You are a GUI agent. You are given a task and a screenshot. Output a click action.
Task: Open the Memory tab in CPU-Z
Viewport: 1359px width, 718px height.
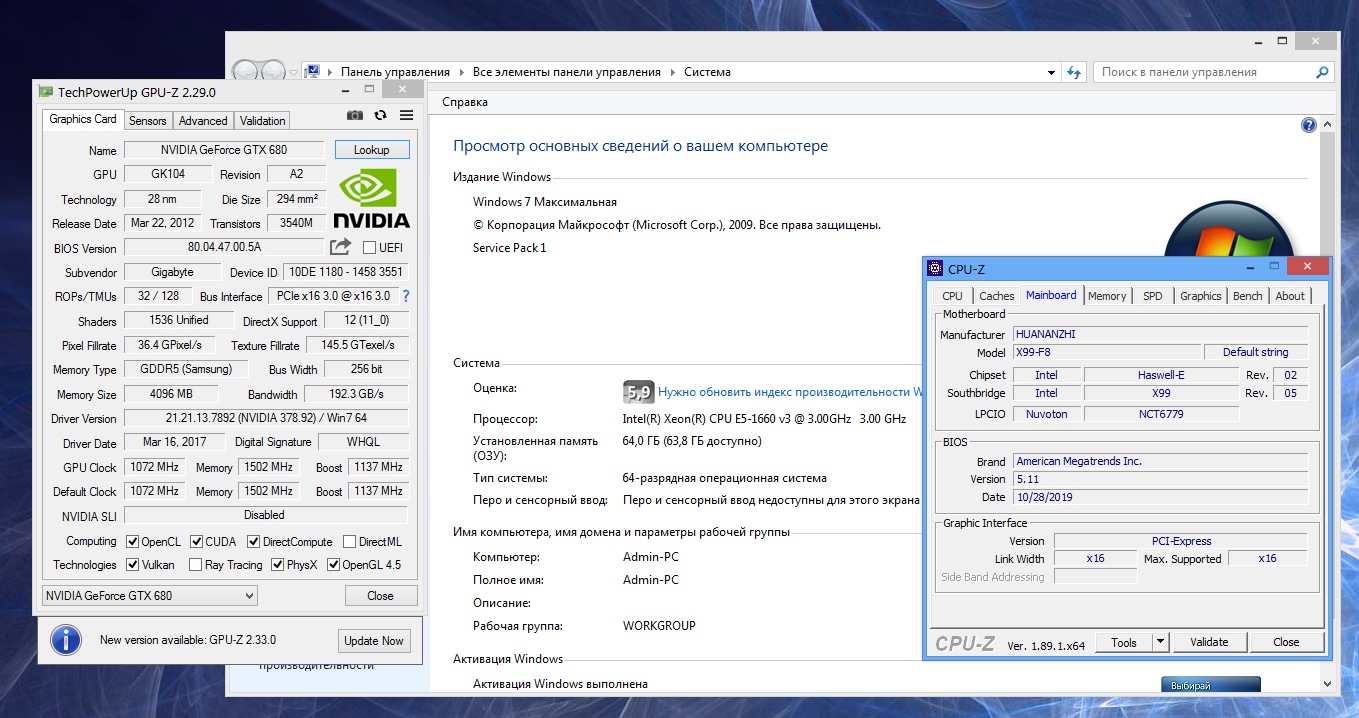click(1107, 296)
